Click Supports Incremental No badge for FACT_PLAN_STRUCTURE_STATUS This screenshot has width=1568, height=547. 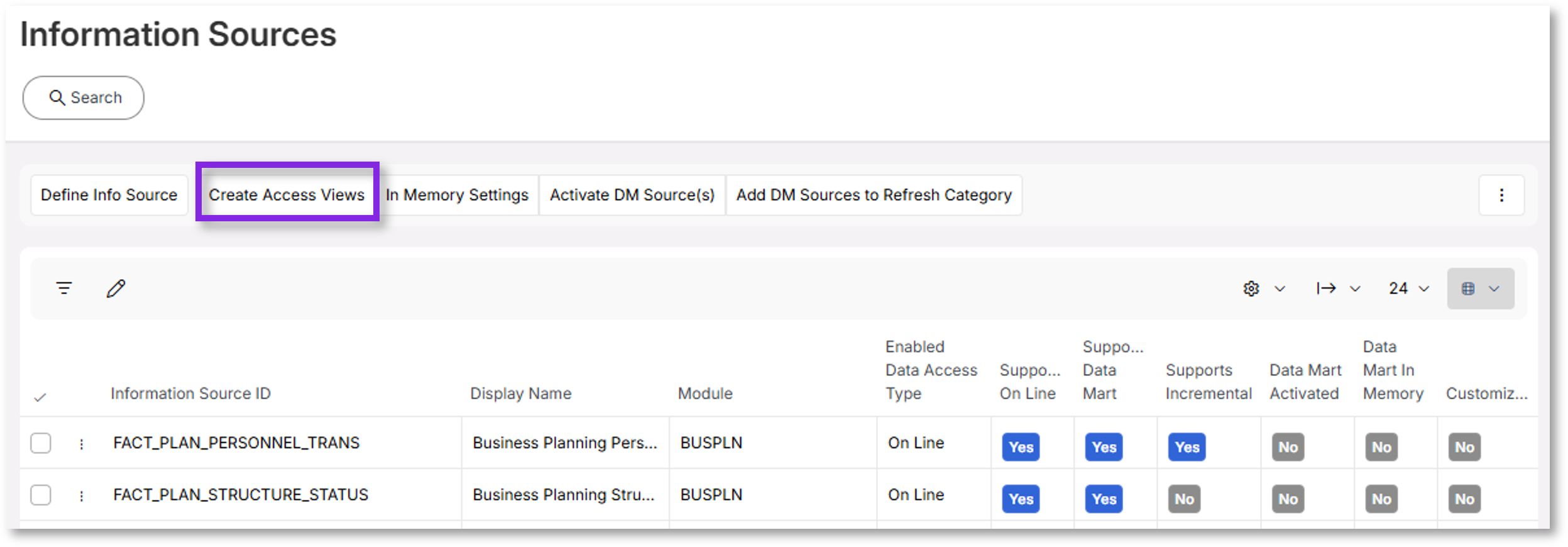pyautogui.click(x=1184, y=499)
